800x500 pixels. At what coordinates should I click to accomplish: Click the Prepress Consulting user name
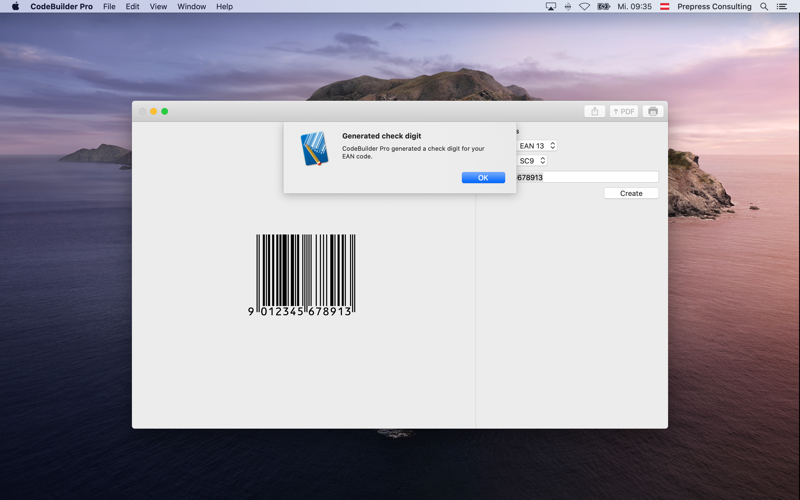coord(714,7)
